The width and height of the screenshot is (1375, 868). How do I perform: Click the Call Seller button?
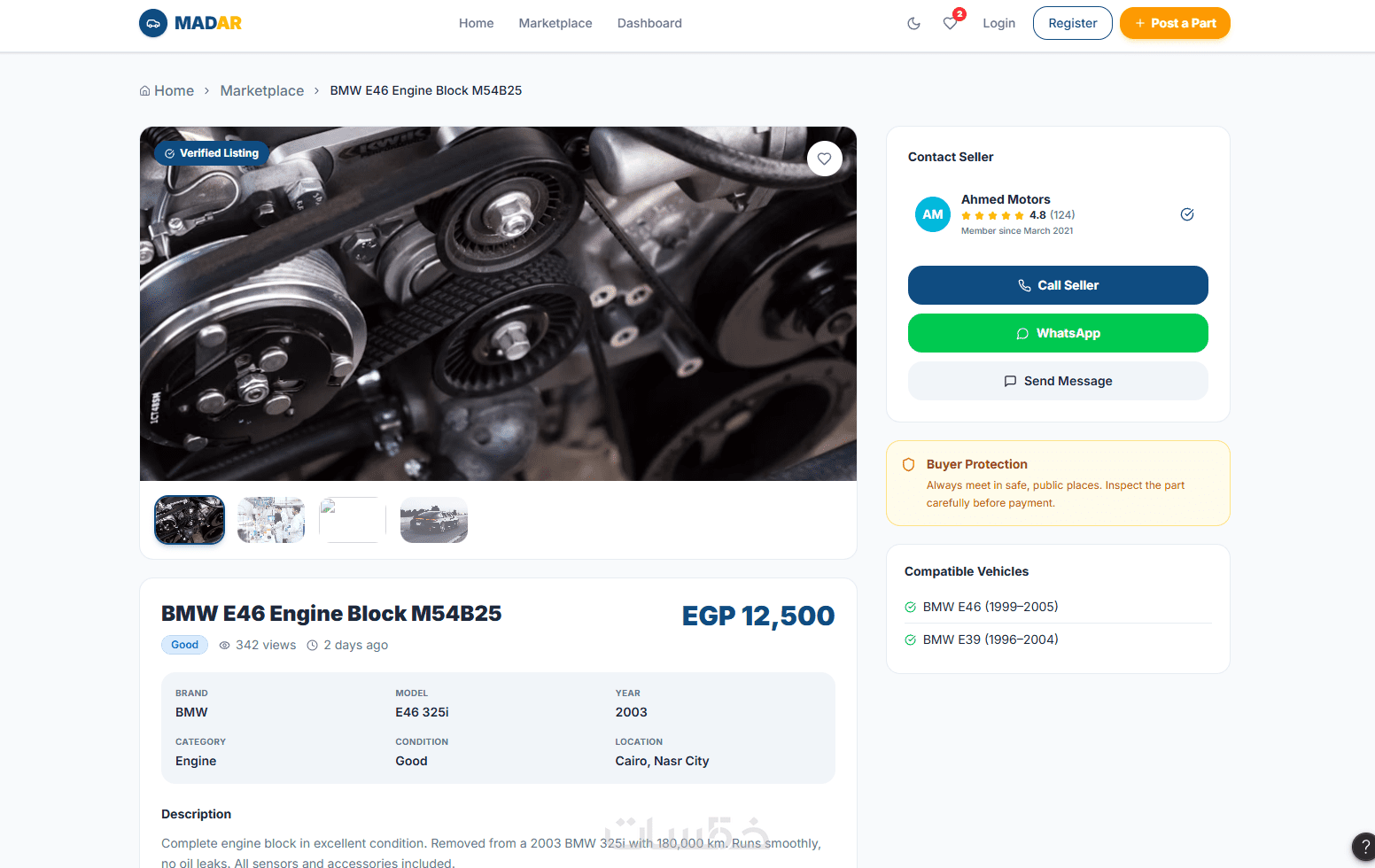coord(1058,285)
